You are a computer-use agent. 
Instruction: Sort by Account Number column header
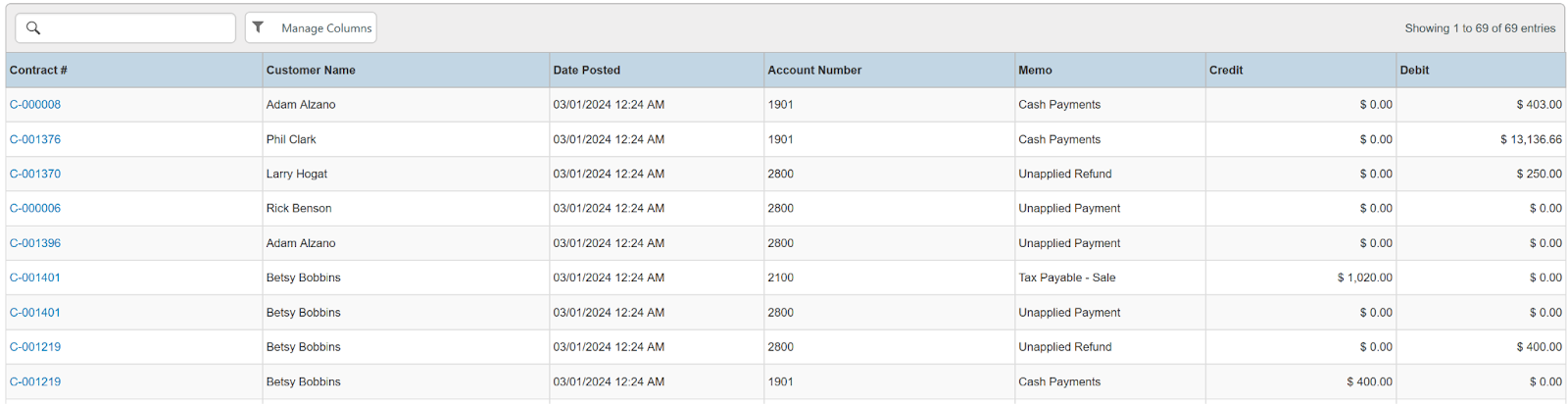point(814,71)
